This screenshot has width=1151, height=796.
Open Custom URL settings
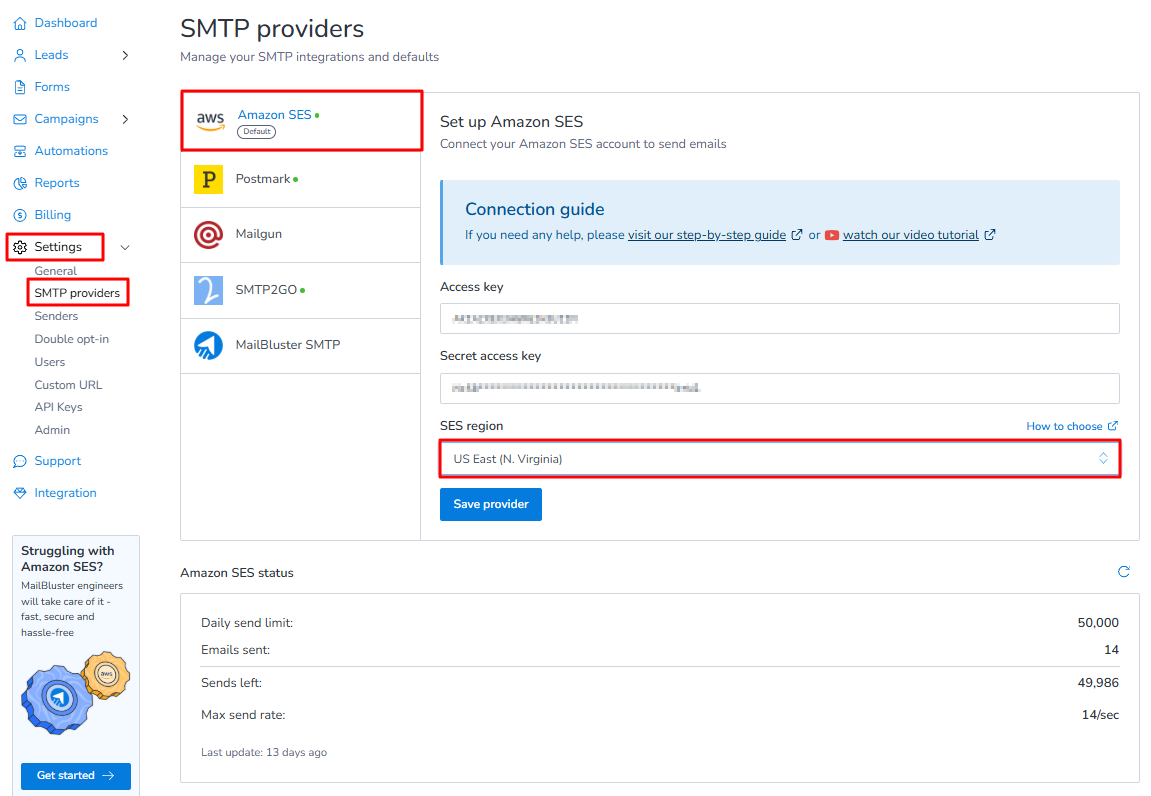tap(68, 385)
